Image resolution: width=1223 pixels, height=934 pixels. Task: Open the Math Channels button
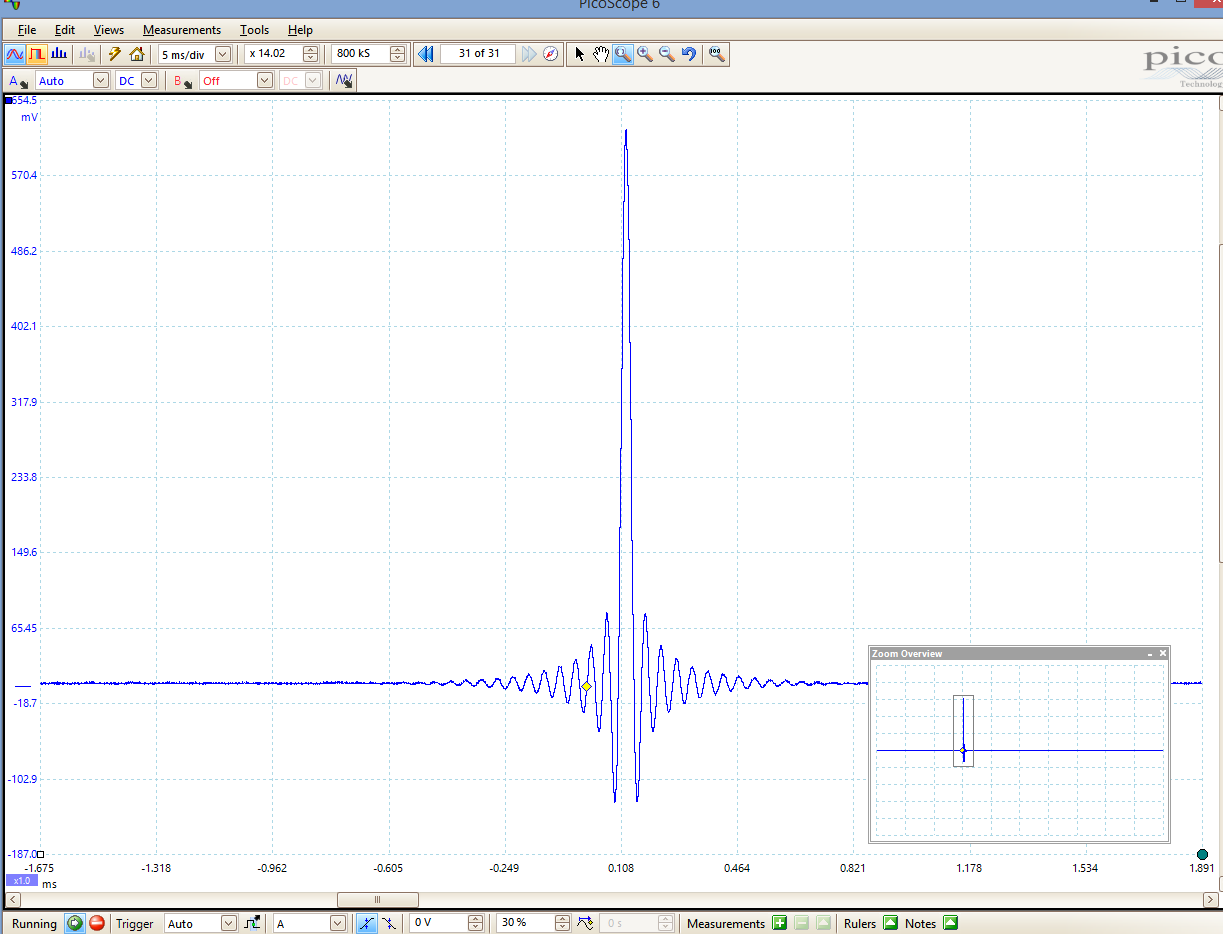click(344, 81)
